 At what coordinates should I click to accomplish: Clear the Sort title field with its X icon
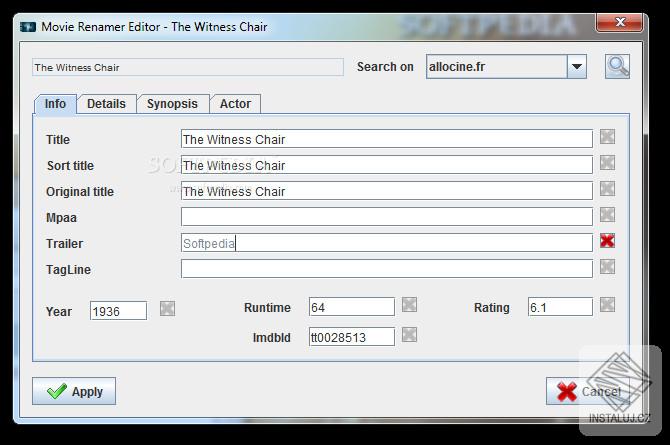(x=607, y=163)
